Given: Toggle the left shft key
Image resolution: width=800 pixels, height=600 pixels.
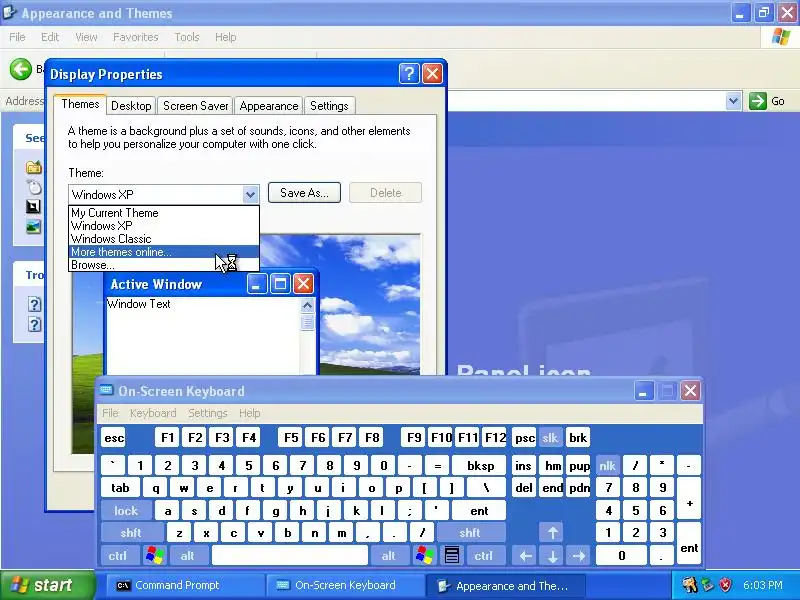Looking at the screenshot, I should [131, 533].
